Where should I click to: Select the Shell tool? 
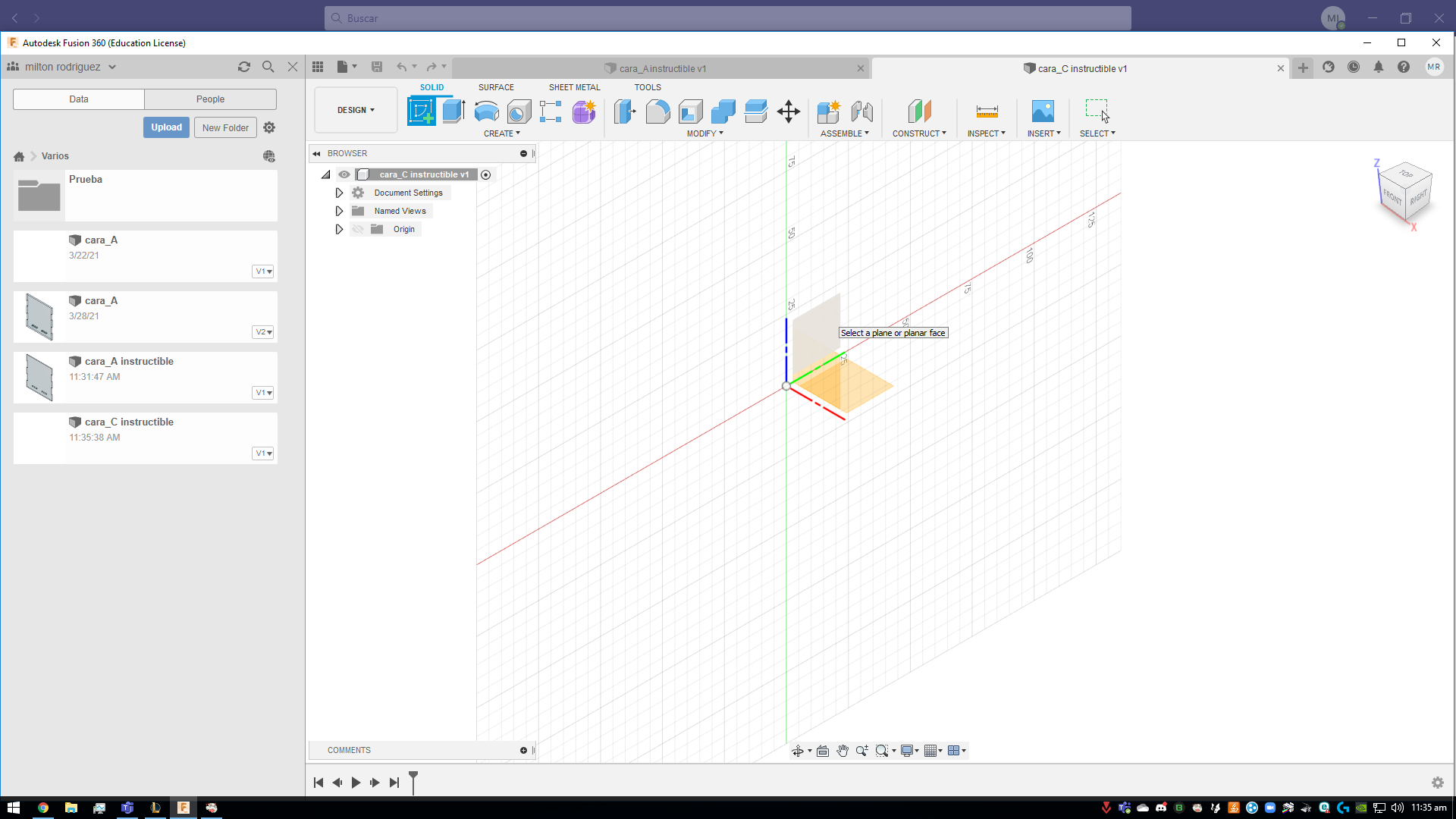point(690,111)
